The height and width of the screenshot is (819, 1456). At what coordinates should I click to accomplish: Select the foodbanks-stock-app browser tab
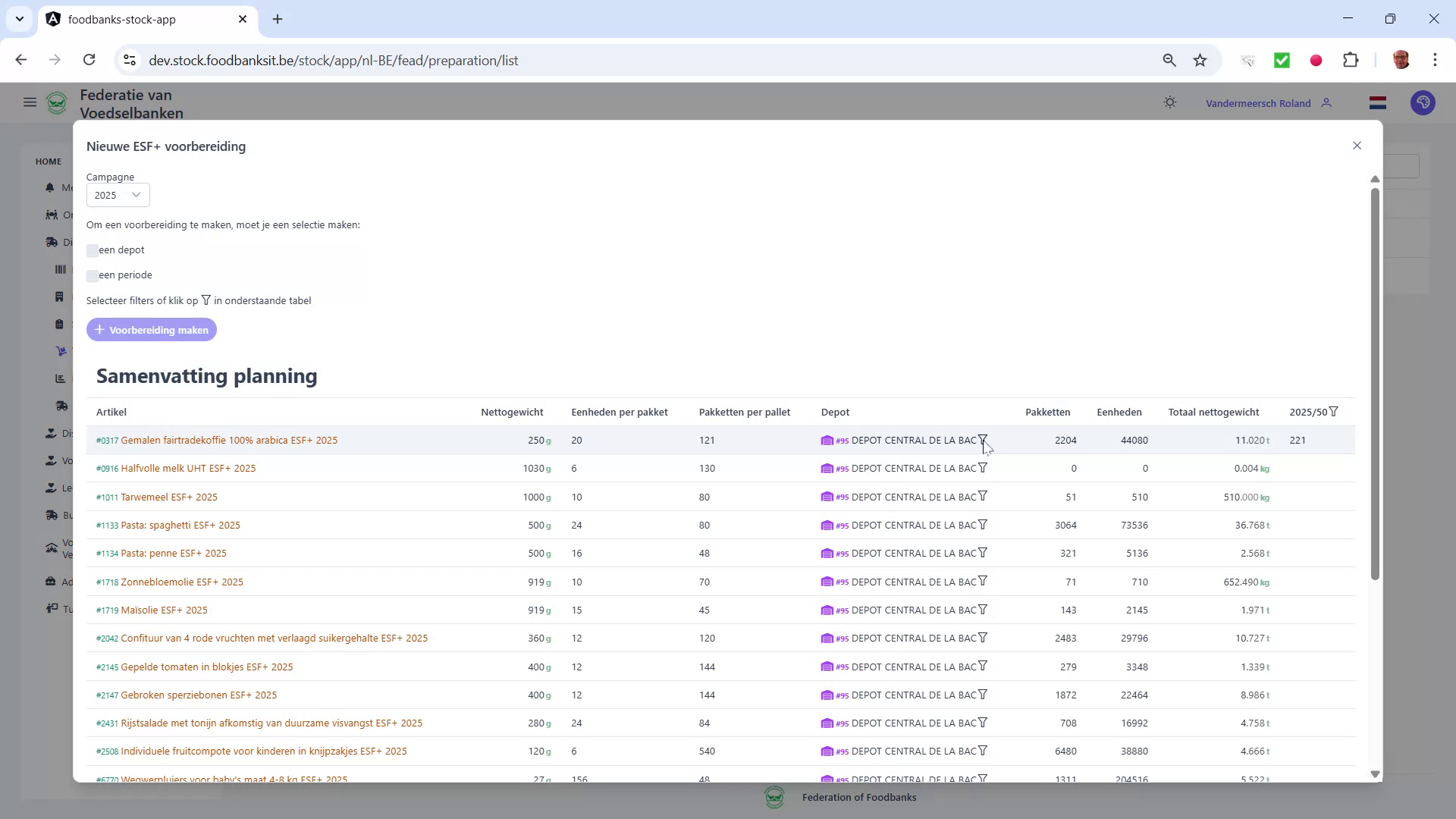pyautogui.click(x=121, y=19)
